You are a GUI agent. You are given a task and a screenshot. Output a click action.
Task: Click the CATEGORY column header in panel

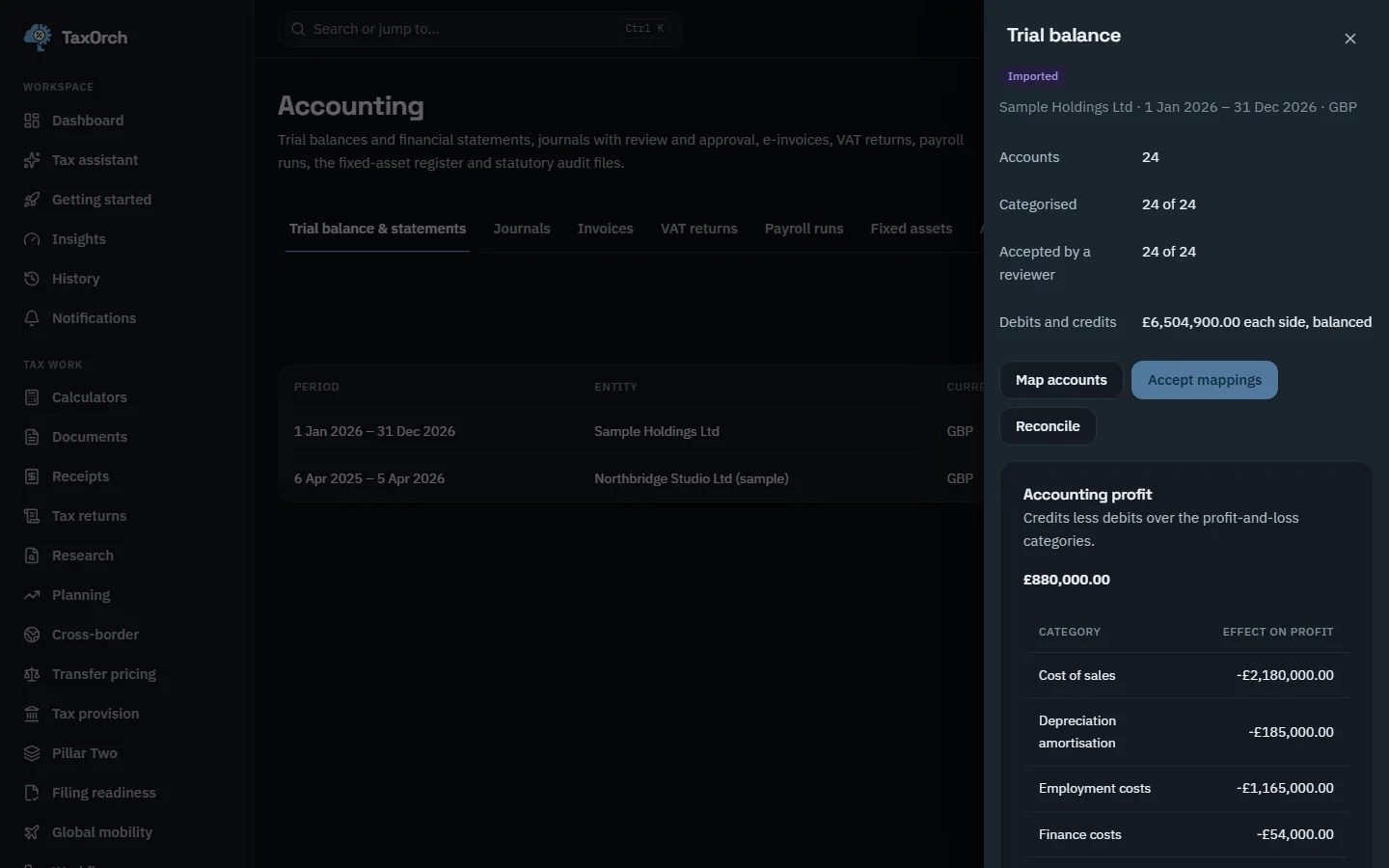(x=1070, y=632)
